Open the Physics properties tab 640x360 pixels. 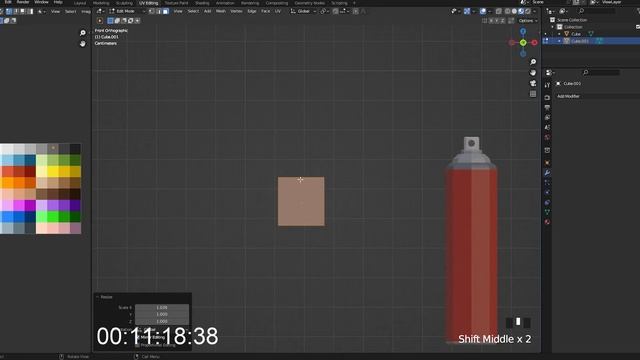[547, 192]
